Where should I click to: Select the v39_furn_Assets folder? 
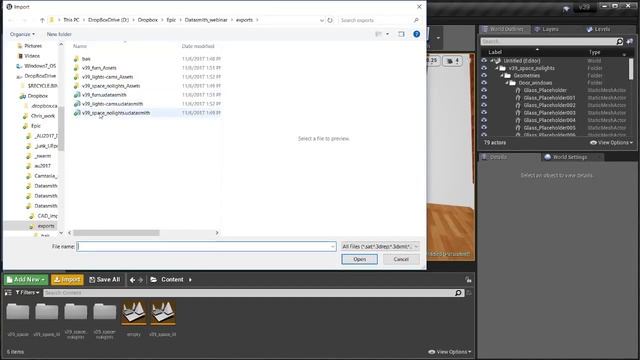99,68
